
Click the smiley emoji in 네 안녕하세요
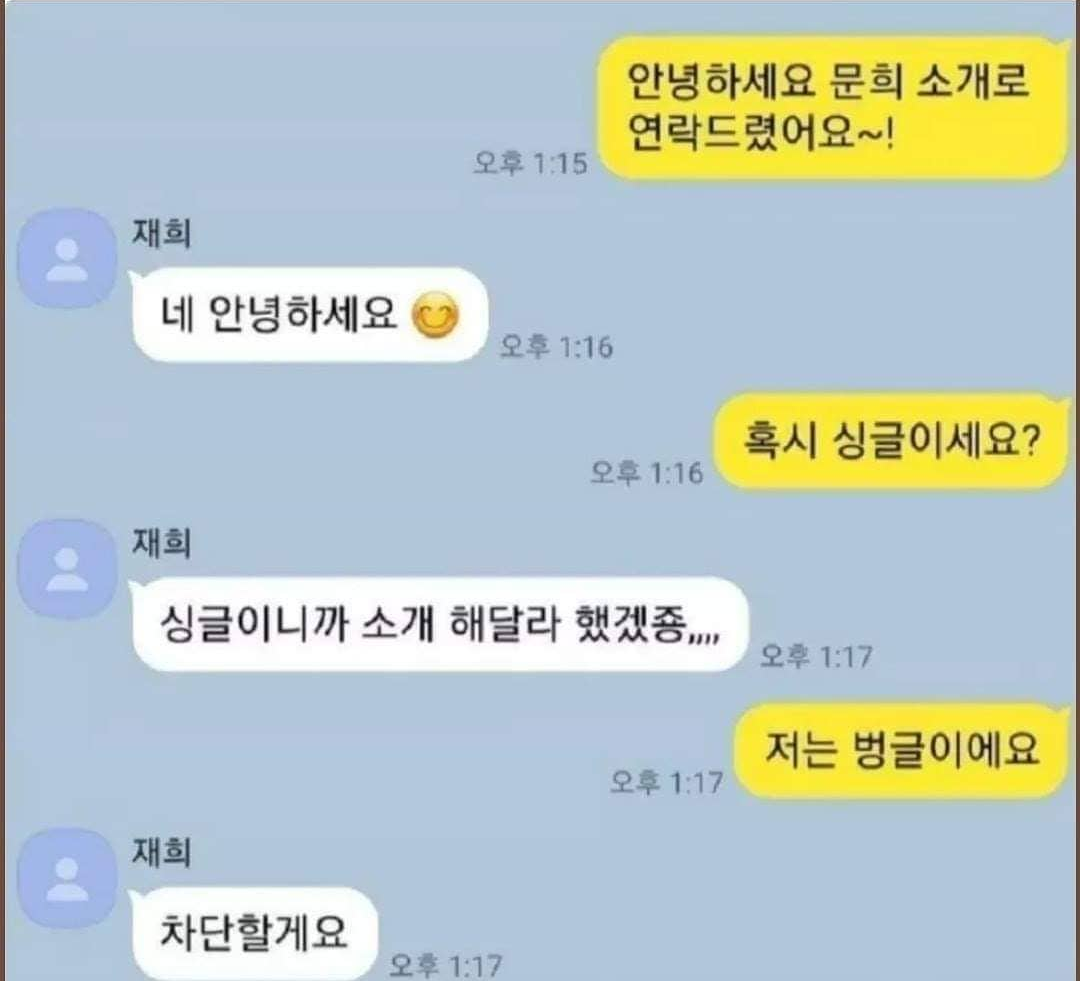pyautogui.click(x=435, y=316)
